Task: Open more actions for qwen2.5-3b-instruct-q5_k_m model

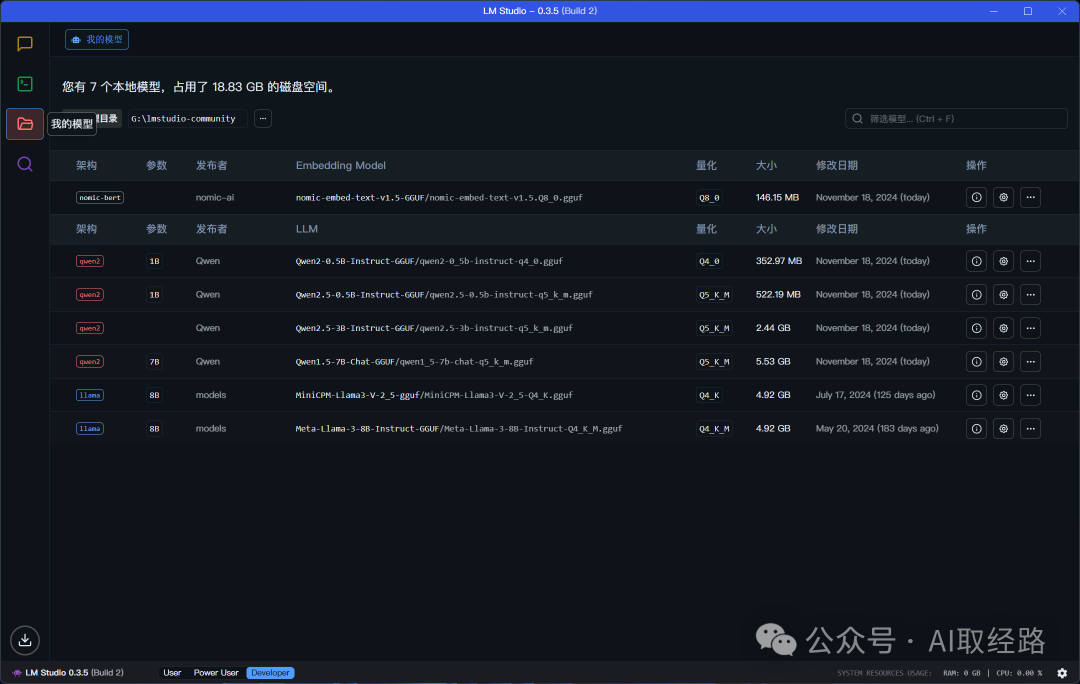Action: tap(1030, 329)
